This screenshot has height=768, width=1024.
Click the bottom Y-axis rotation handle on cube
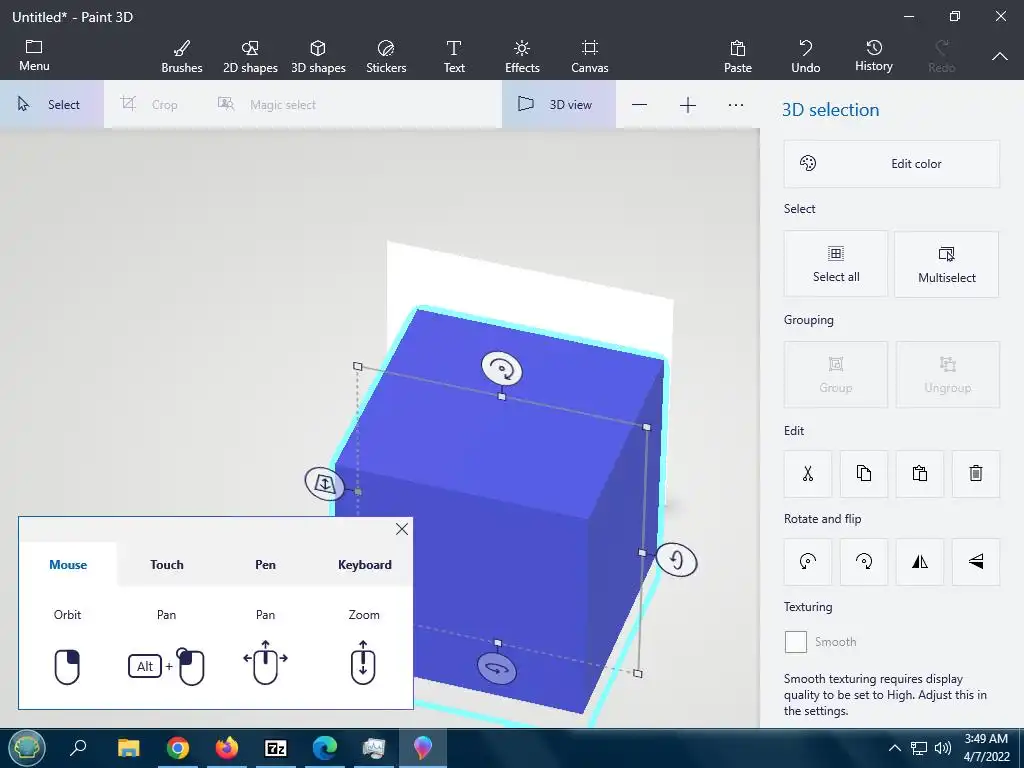[x=497, y=668]
